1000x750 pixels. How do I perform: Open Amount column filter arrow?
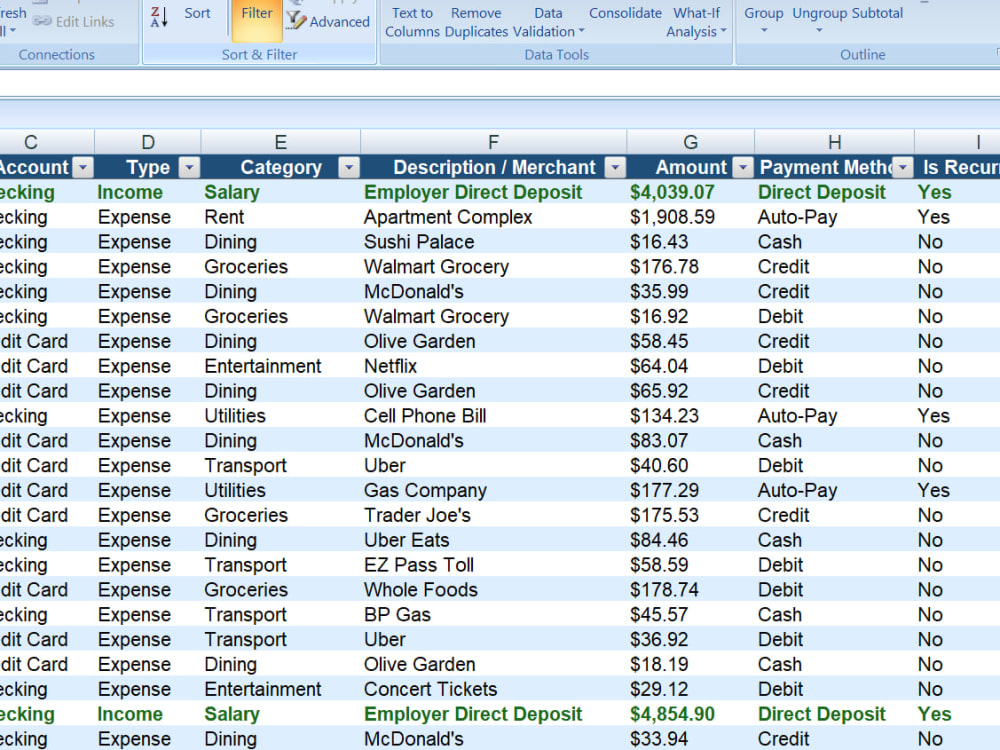point(743,168)
